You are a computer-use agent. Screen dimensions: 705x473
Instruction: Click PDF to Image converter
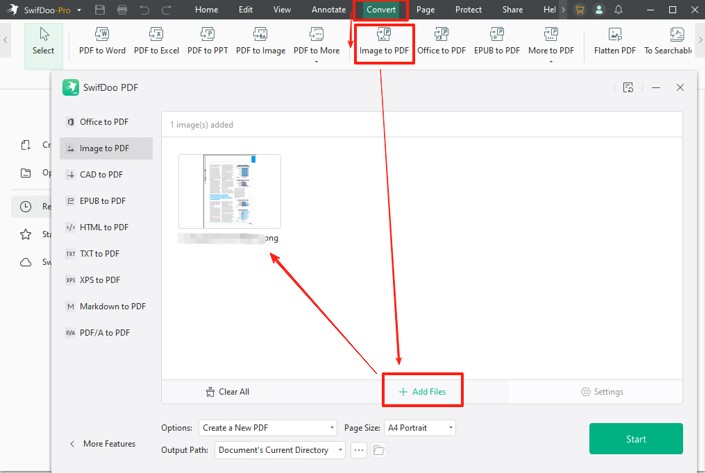tap(261, 41)
